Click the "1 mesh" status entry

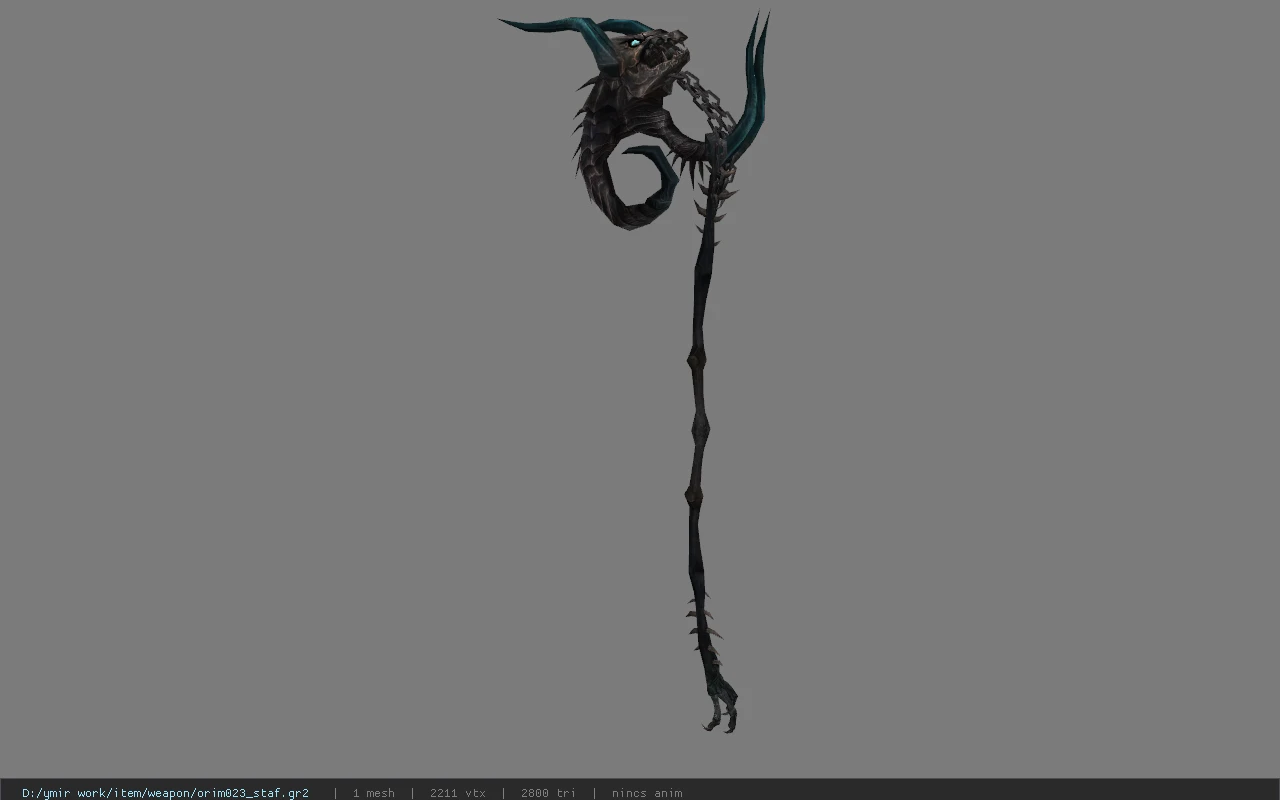click(373, 793)
